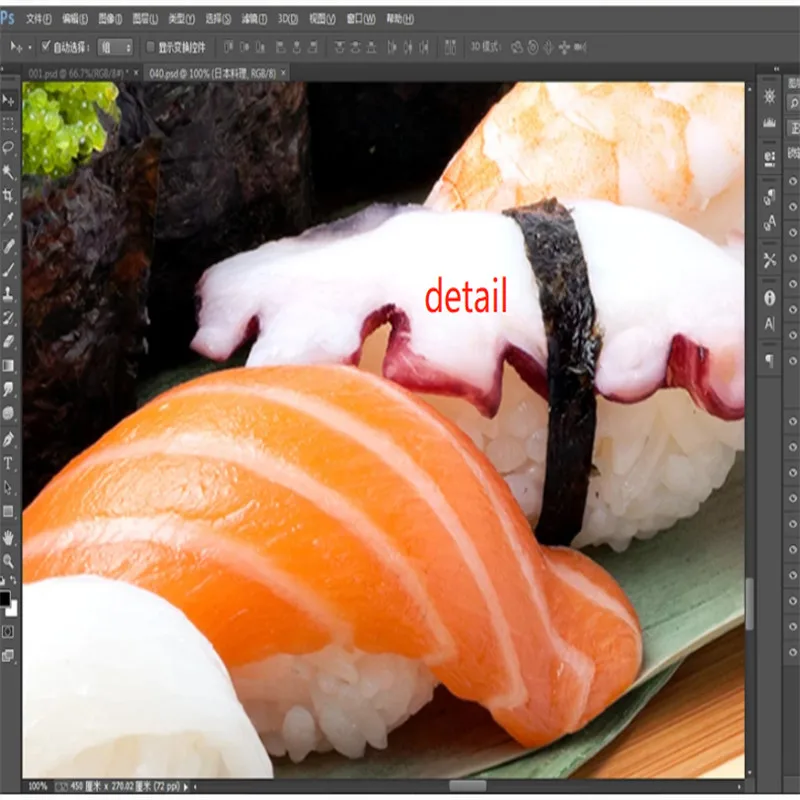The height and width of the screenshot is (800, 800).
Task: Open the 图像 menu
Action: pyautogui.click(x=110, y=19)
